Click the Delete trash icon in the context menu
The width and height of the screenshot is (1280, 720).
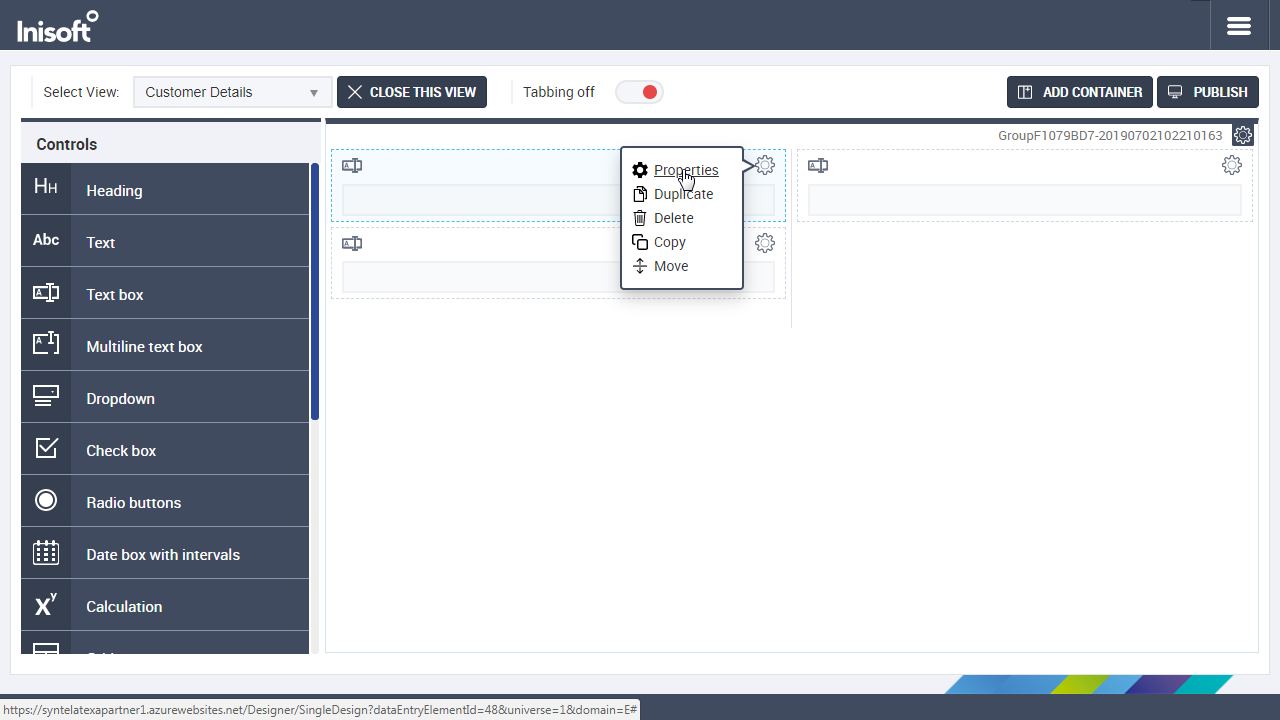click(x=640, y=218)
